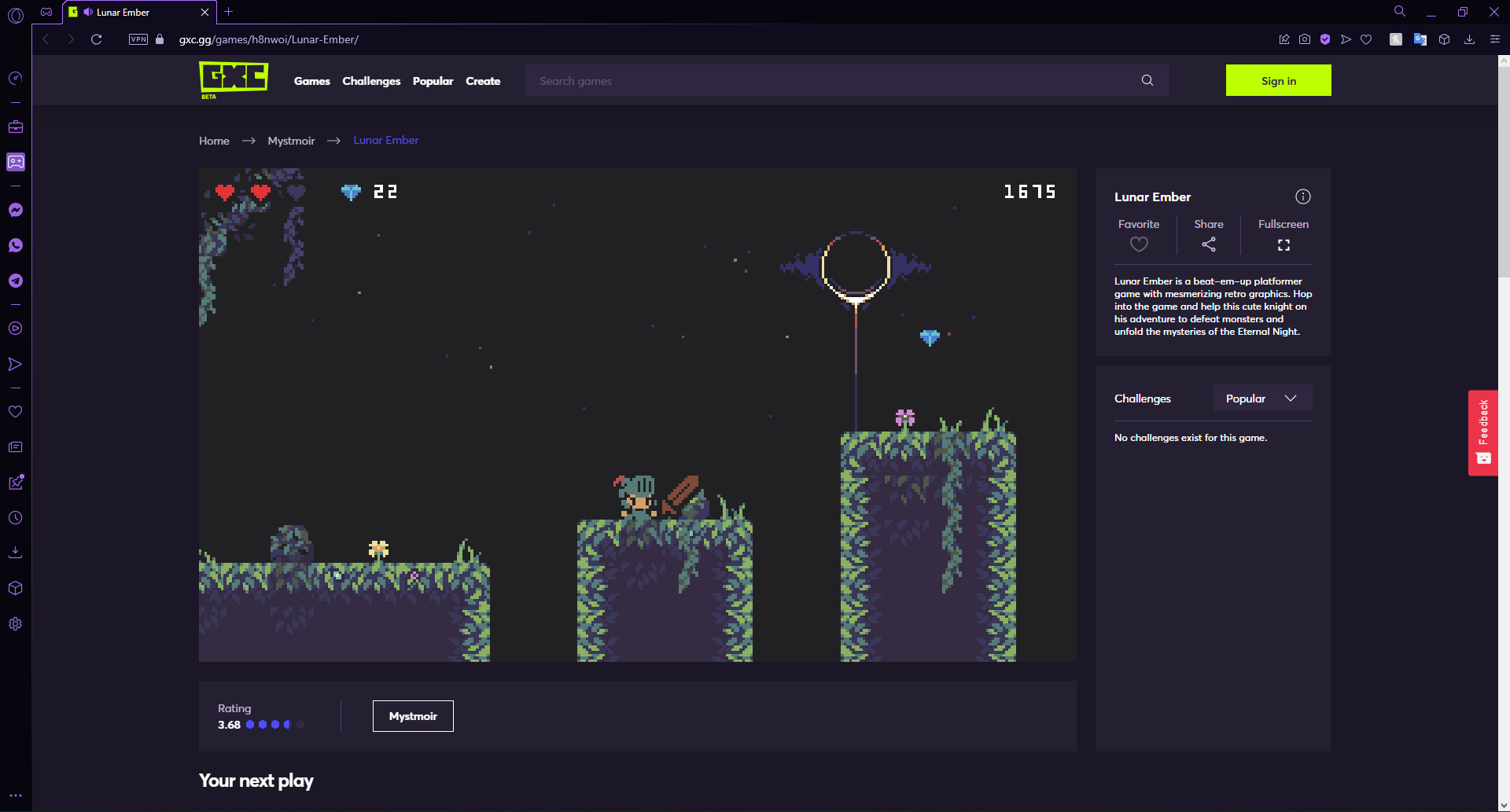Open browser Settings from the sidebar gear
This screenshot has height=812, width=1510.
[x=16, y=623]
